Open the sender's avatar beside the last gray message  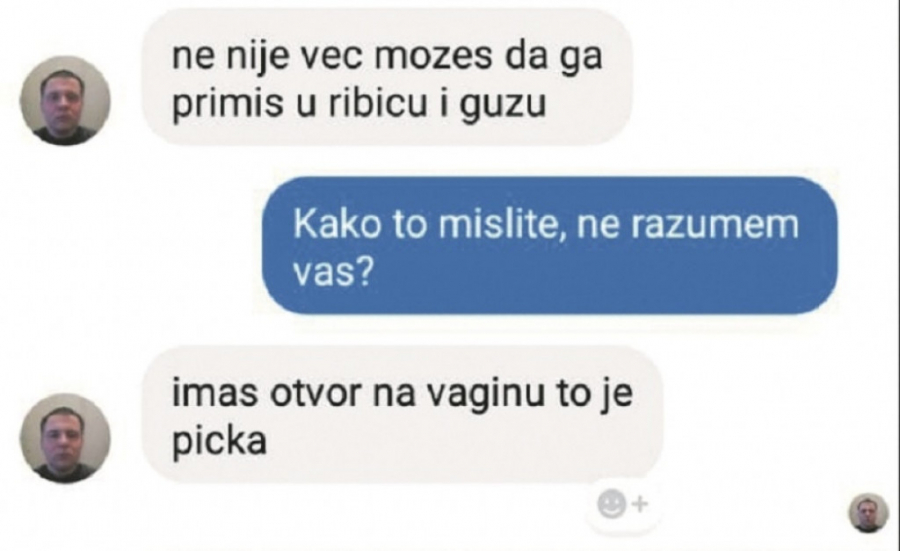tap(65, 438)
